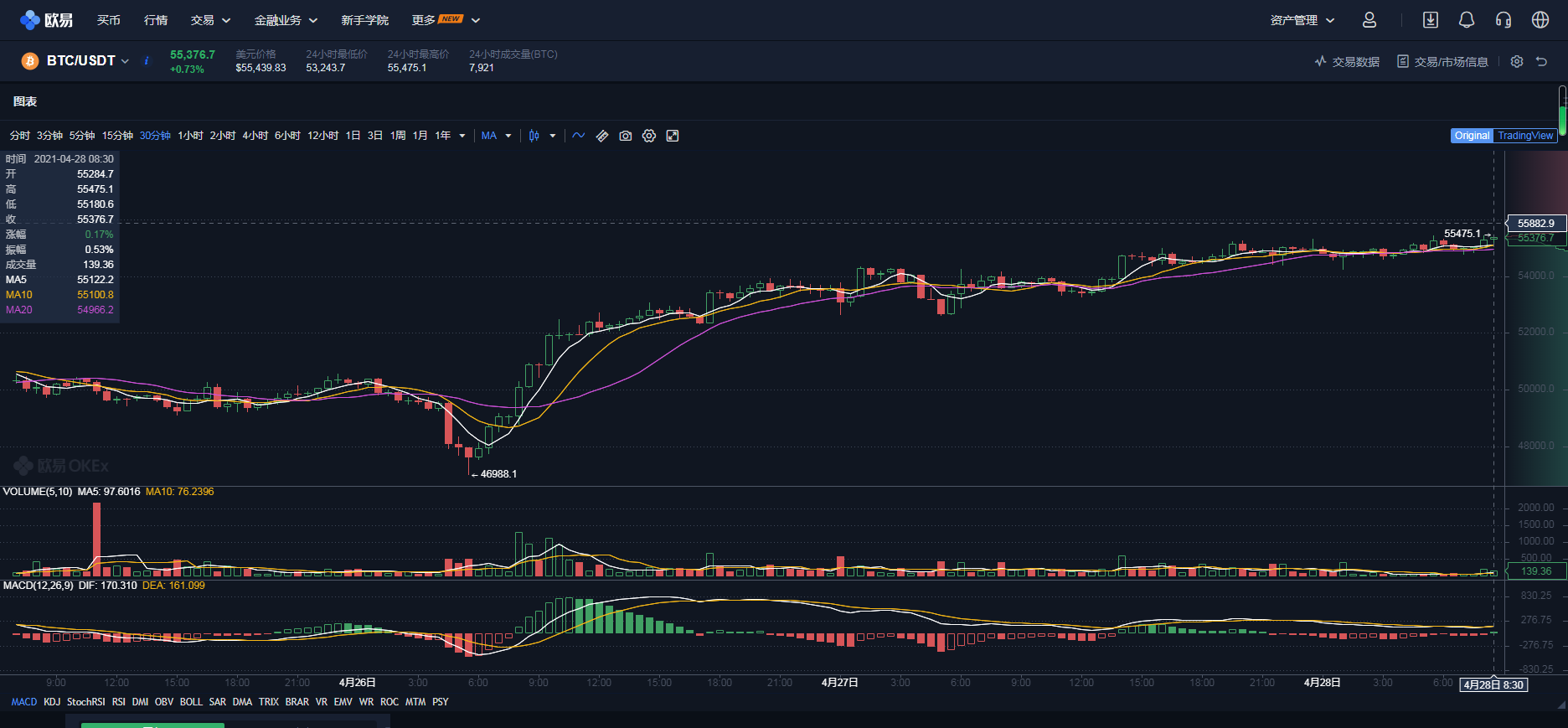1568x728 pixels.
Task: Select the Original chart mode
Action: (1472, 136)
